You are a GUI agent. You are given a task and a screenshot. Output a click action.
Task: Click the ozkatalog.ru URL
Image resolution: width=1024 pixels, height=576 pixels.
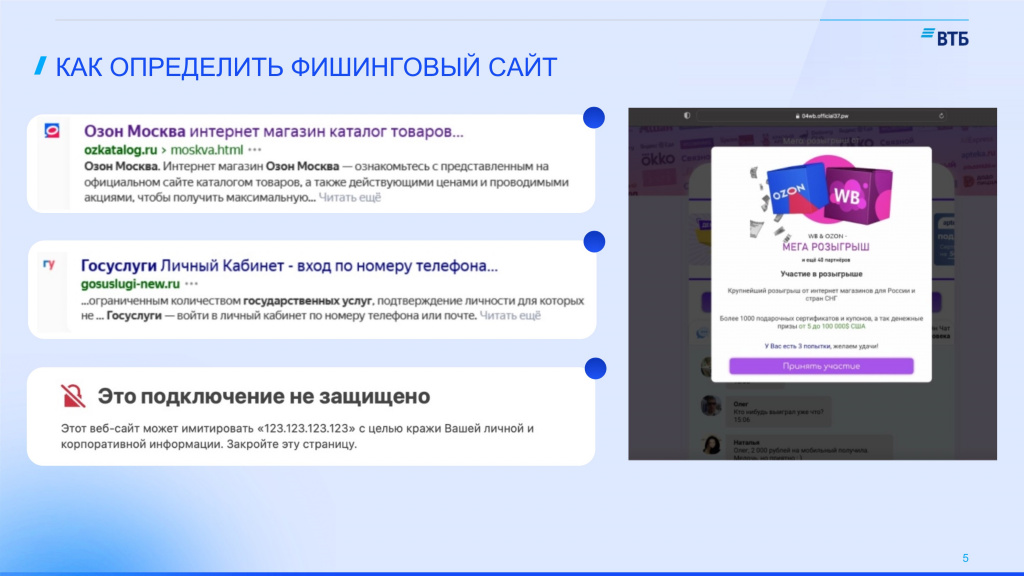[121, 150]
